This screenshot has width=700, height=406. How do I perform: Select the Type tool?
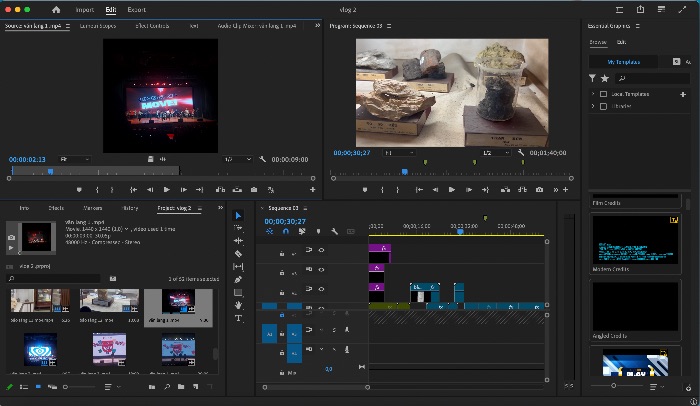[238, 318]
